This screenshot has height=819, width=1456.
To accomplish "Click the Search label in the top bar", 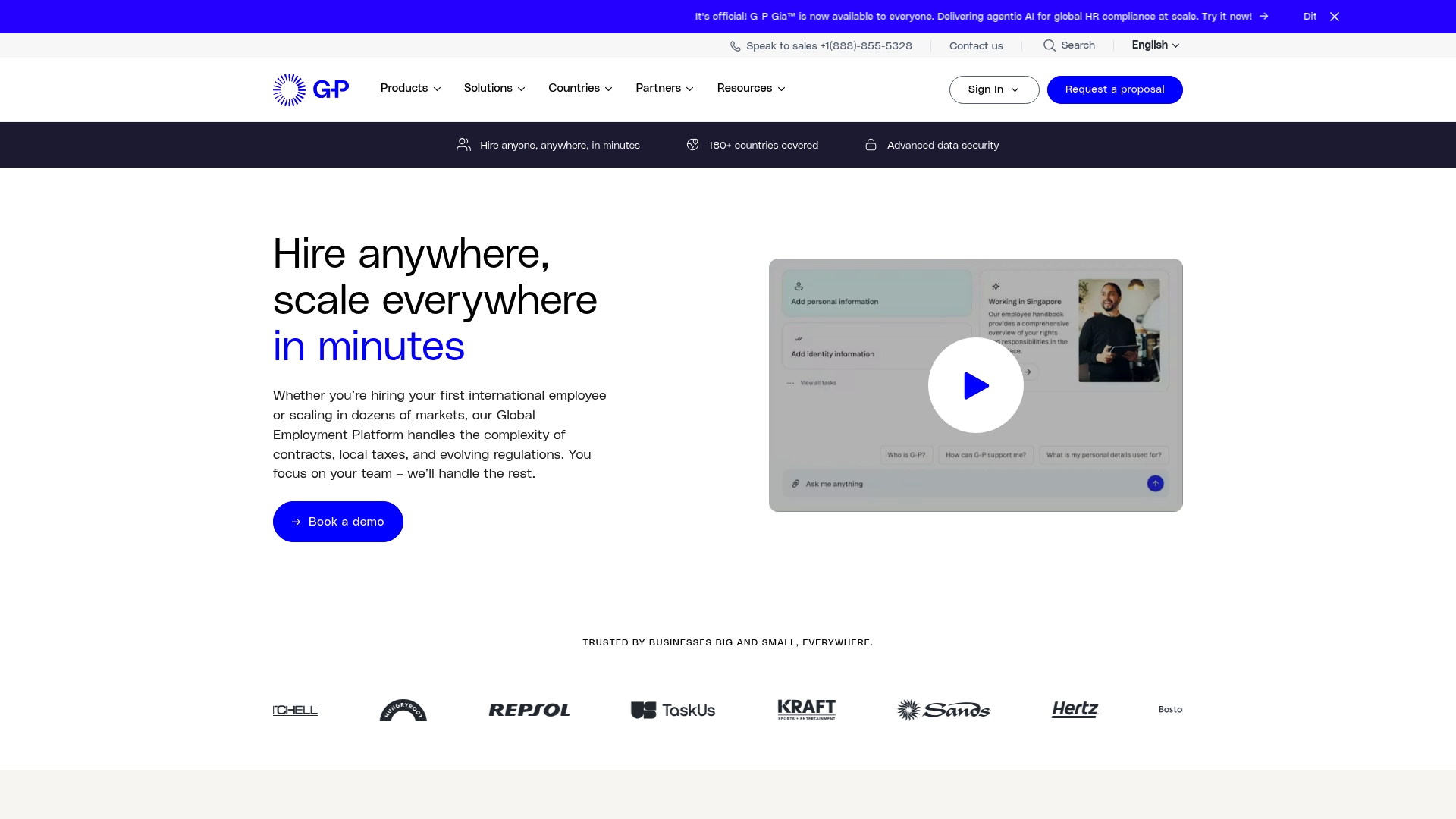I will [x=1078, y=45].
